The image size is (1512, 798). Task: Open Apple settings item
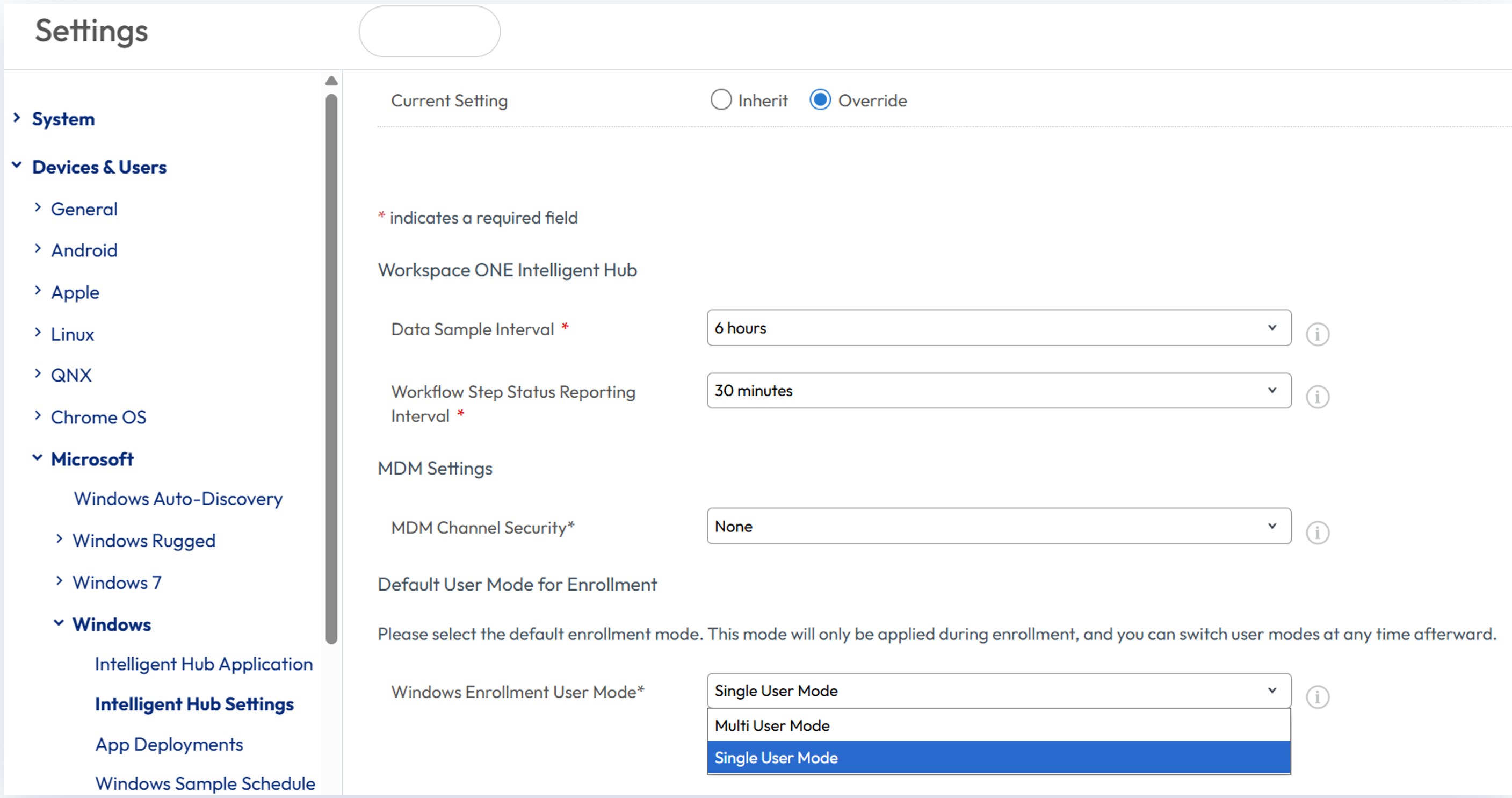[75, 292]
